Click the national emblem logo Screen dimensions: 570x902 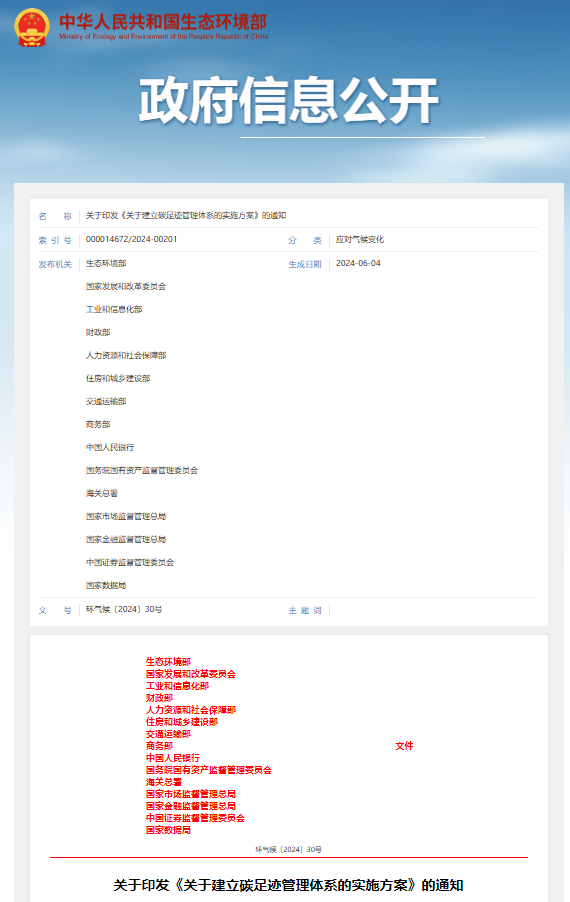[x=32, y=27]
